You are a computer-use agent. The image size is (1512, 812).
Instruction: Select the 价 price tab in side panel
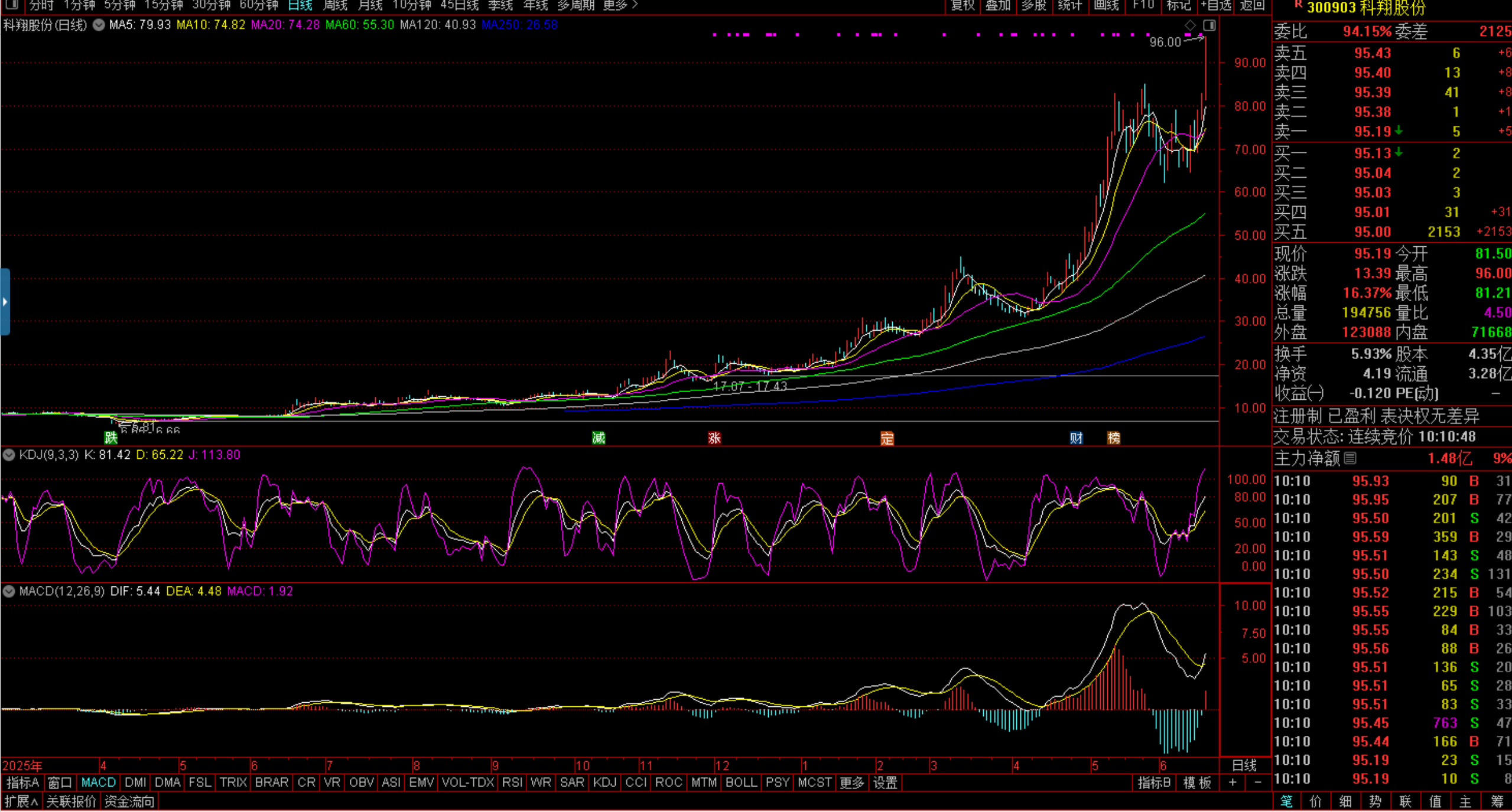[x=1316, y=801]
